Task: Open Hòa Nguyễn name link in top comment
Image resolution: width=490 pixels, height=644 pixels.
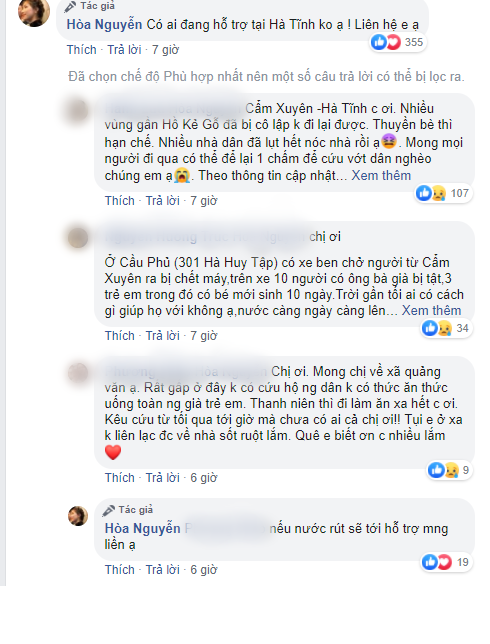Action: pyautogui.click(x=104, y=25)
